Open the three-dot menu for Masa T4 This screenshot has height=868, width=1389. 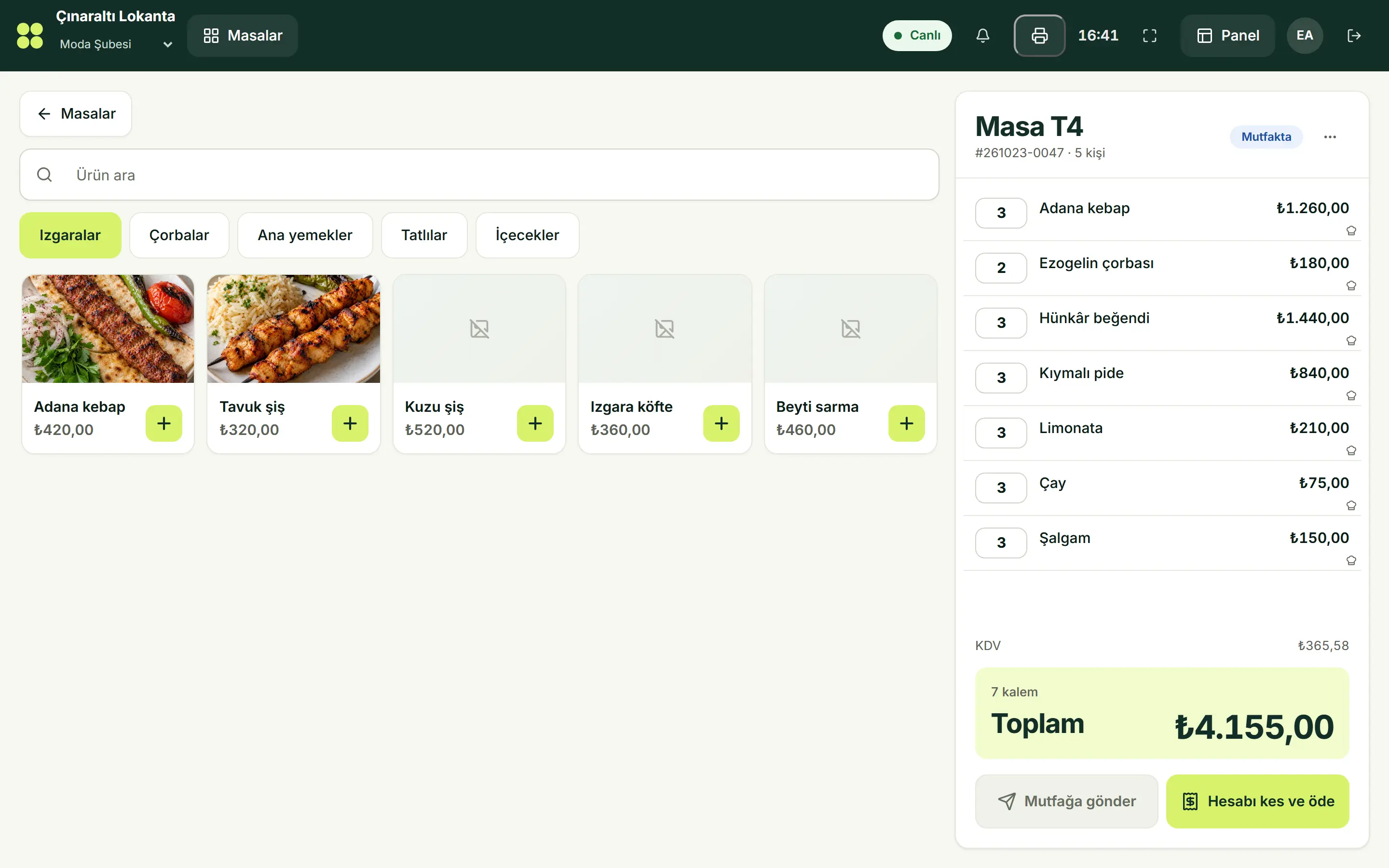[1330, 136]
